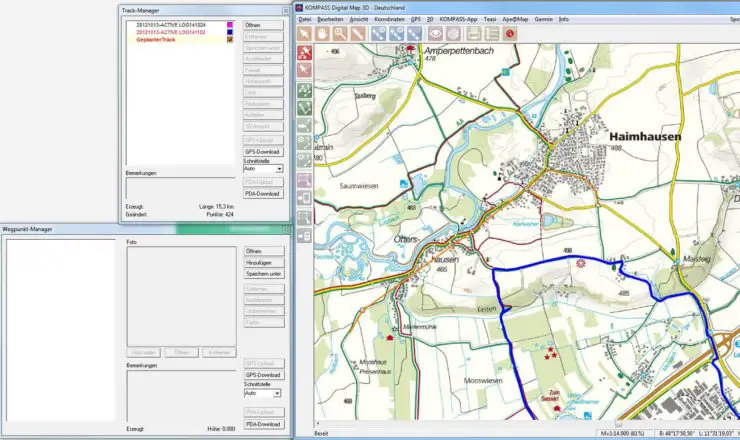Click Hinzufügen in Wegpunkt-Manager

pos(264,262)
